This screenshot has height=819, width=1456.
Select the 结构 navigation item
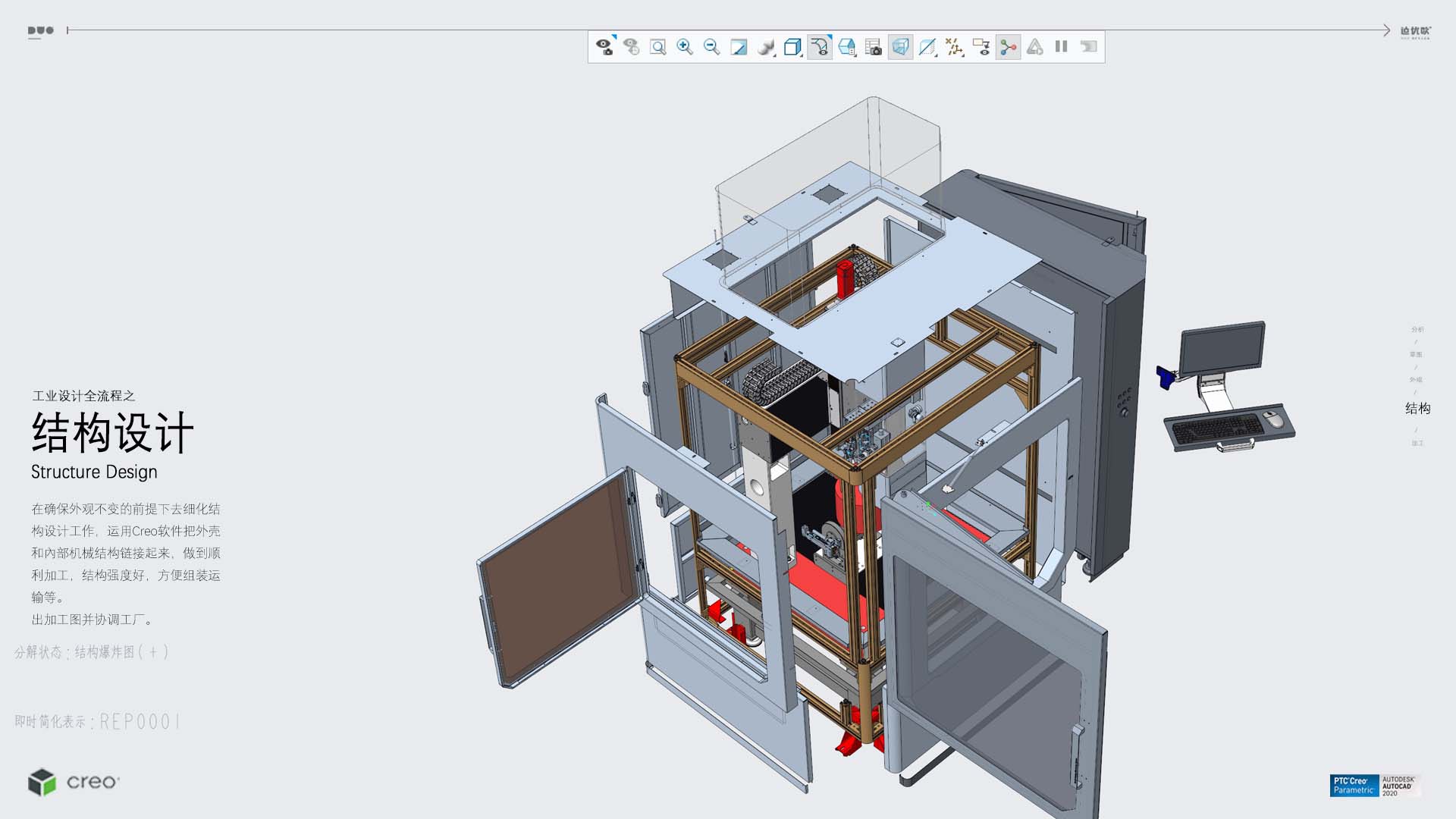click(1417, 409)
